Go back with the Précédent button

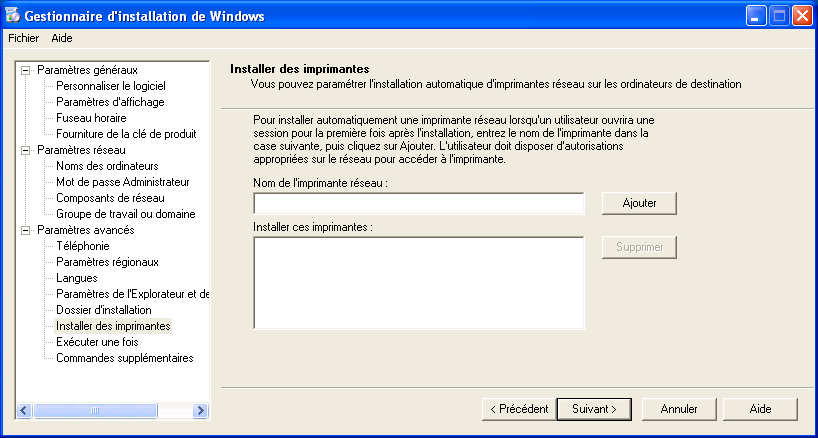pos(519,409)
